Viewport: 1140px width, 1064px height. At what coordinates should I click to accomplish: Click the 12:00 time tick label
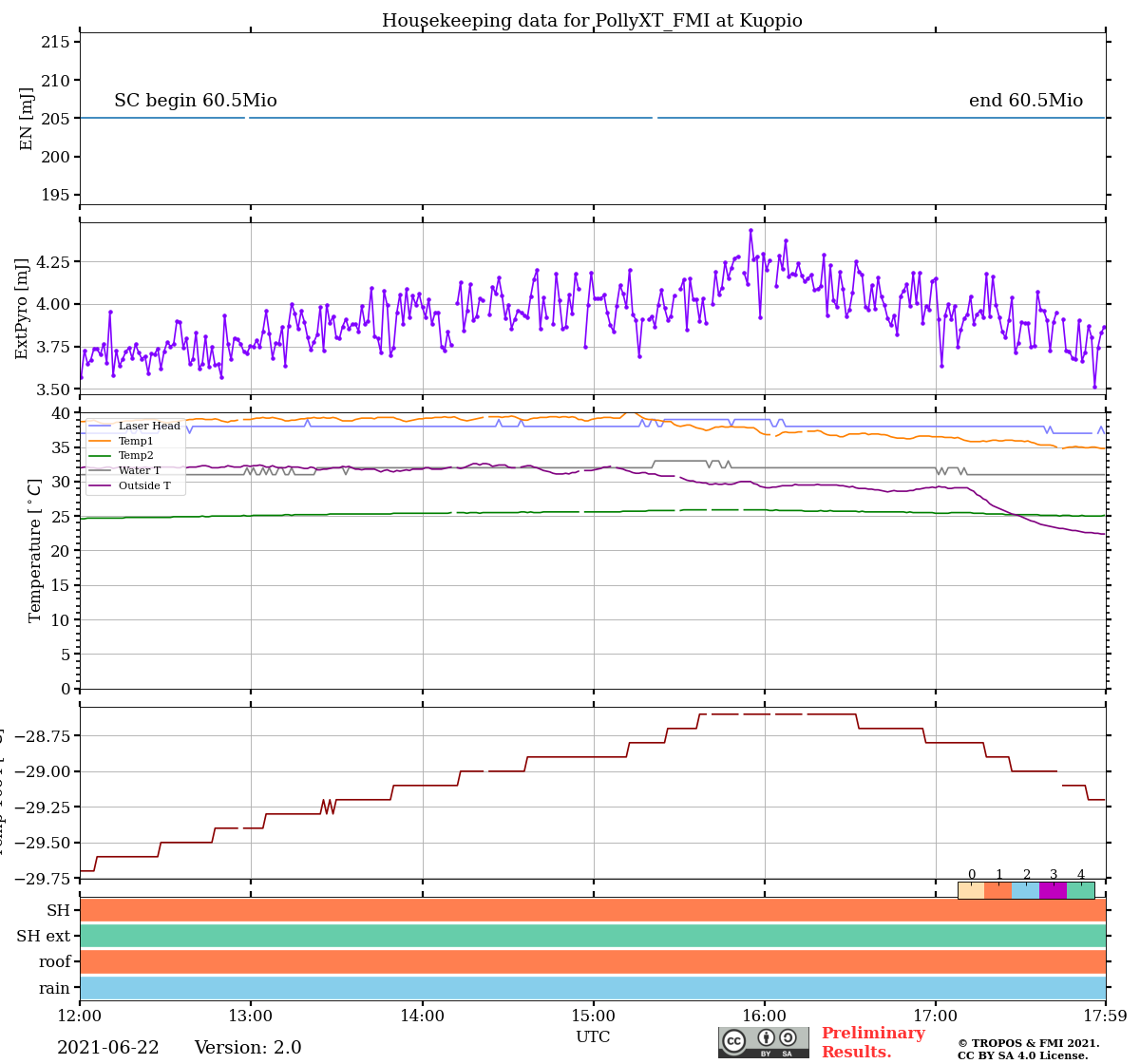point(80,1016)
